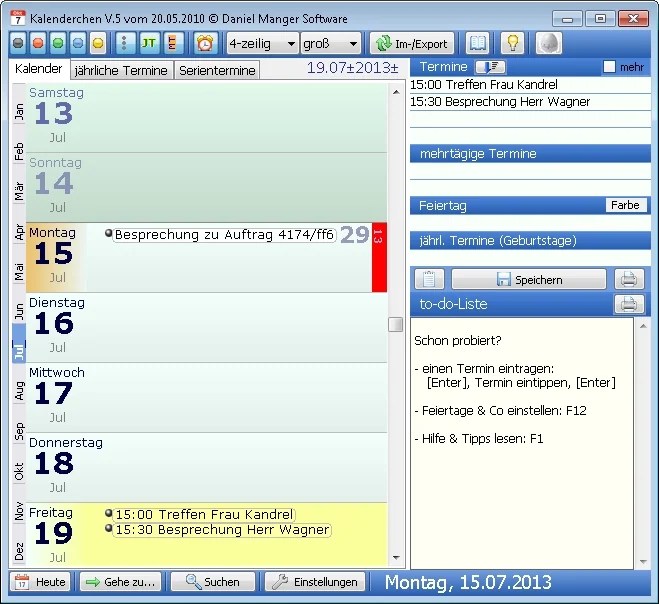
Task: Click the three-dots toolbar icon
Action: coord(124,43)
